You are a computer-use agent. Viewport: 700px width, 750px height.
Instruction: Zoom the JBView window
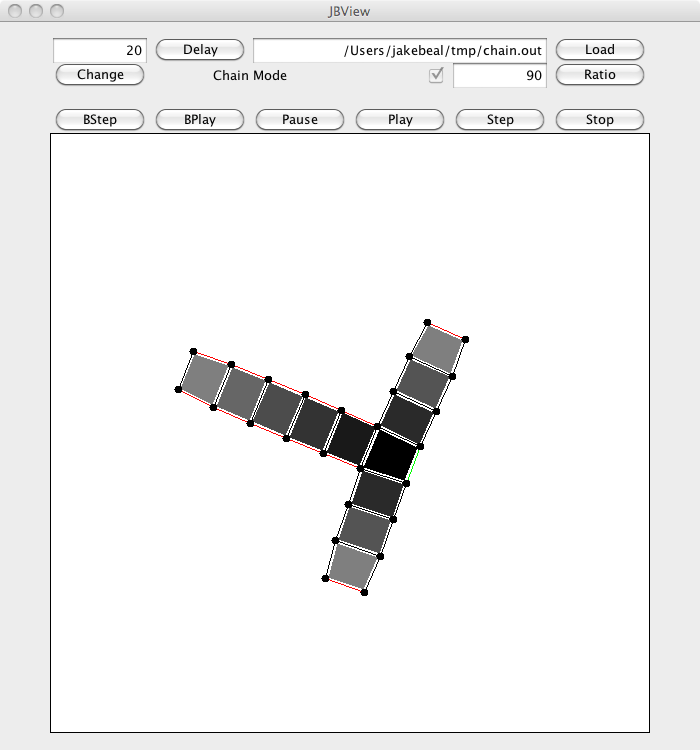tap(57, 11)
